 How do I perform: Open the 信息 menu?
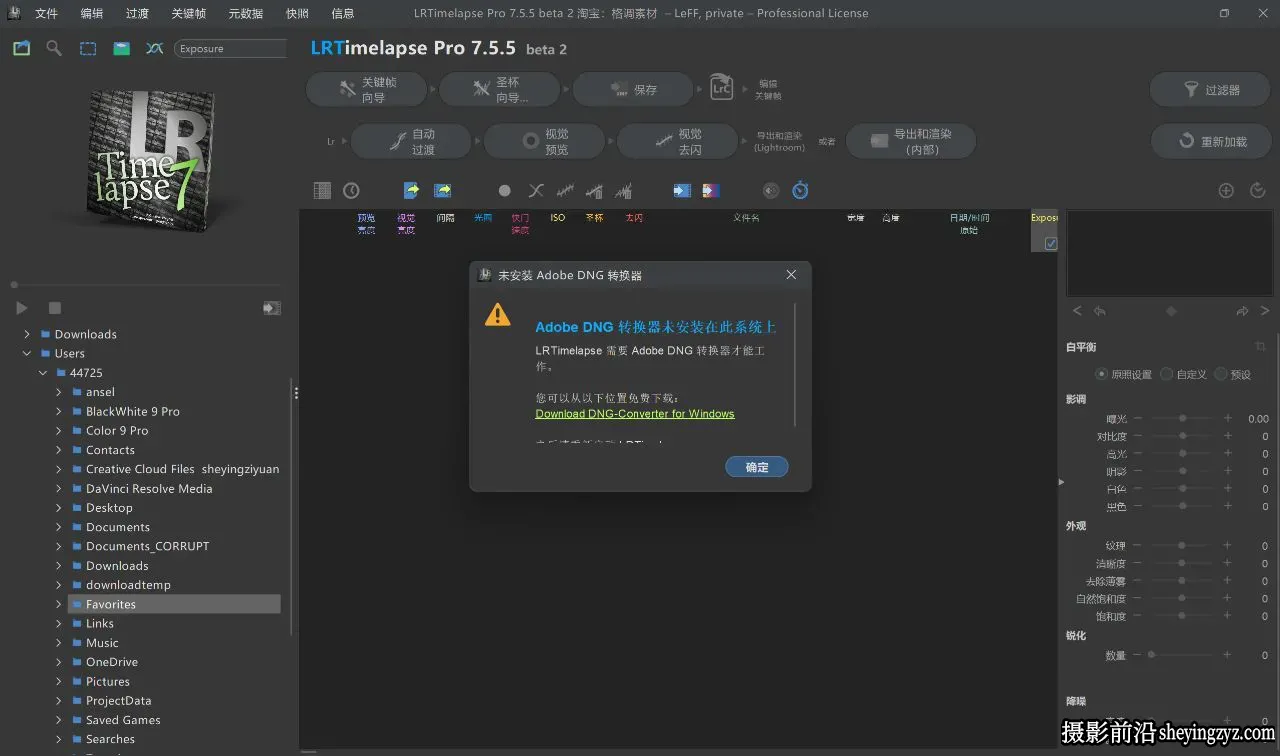[342, 14]
